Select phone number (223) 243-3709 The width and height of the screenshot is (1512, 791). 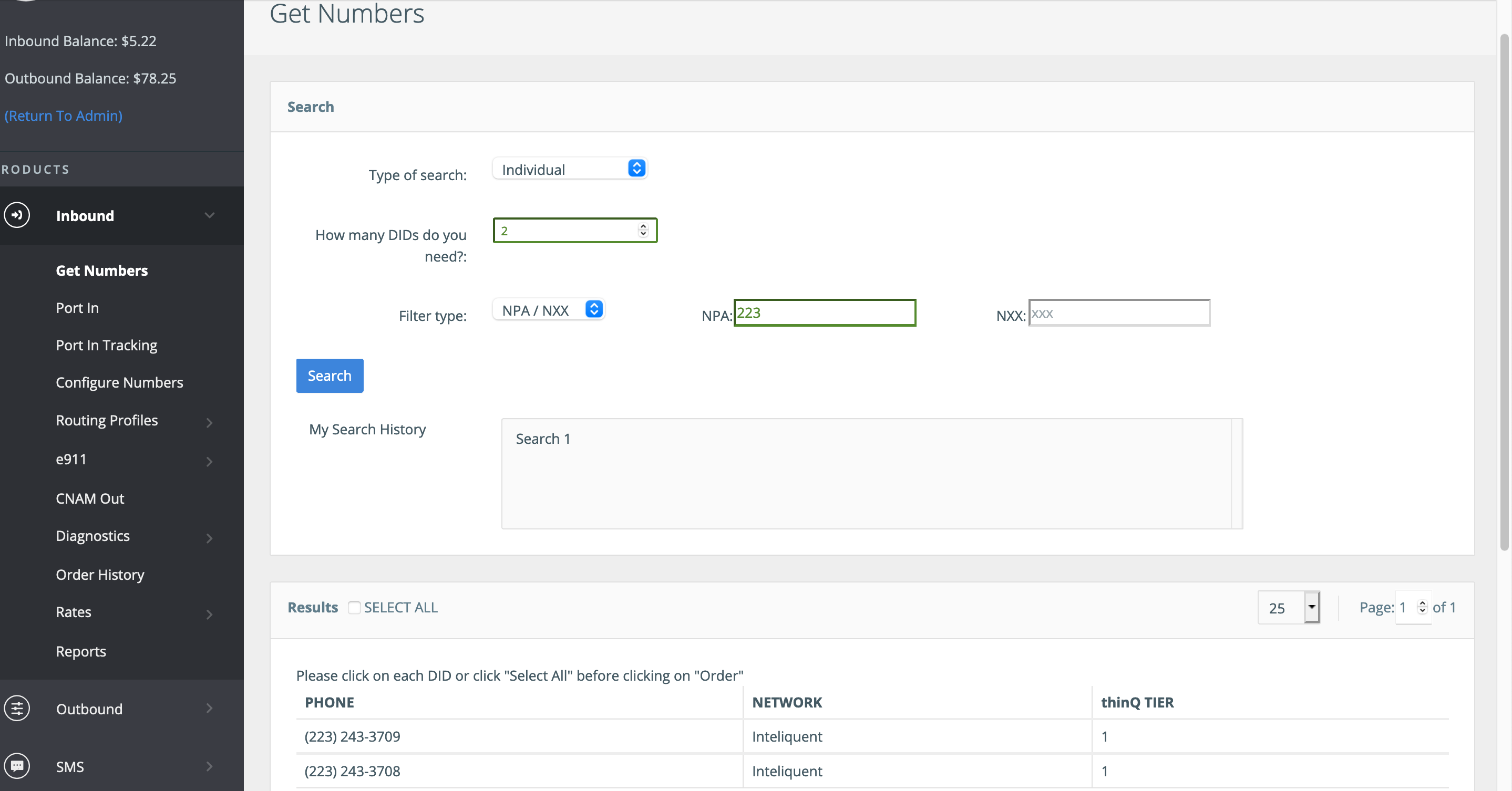[x=352, y=736]
